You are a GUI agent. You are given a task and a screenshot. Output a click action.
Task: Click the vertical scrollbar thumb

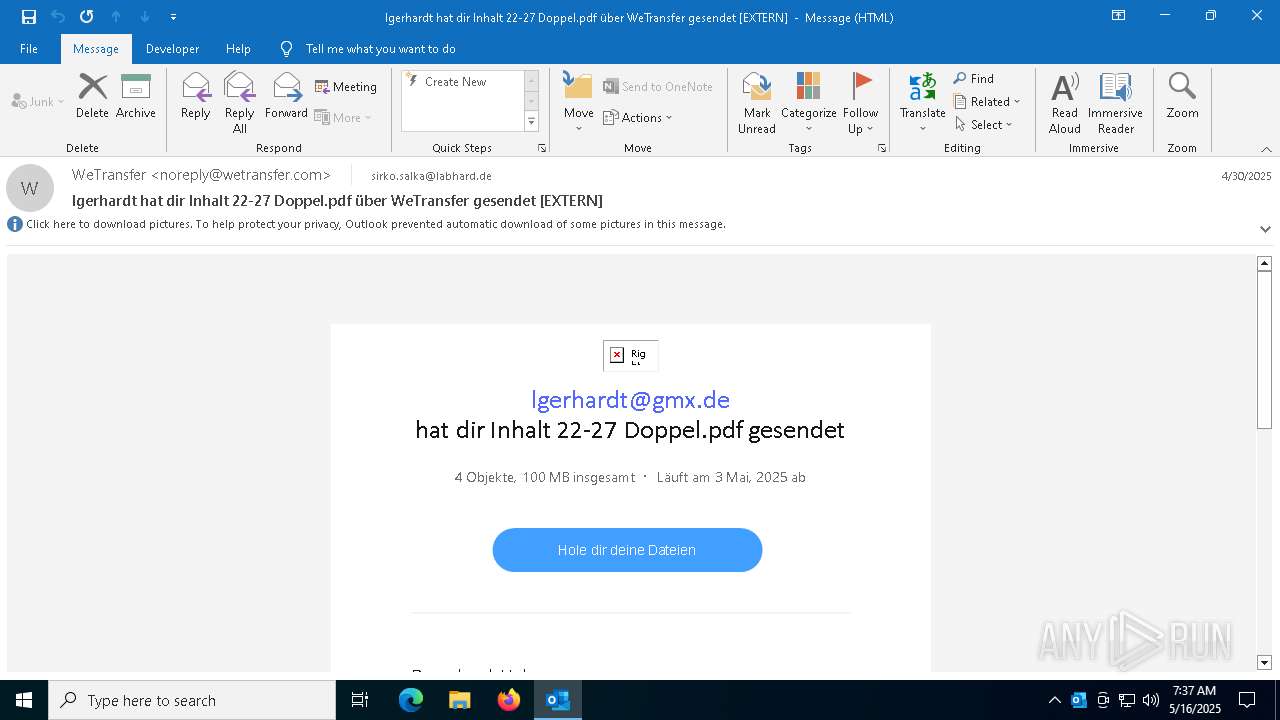pyautogui.click(x=1264, y=350)
